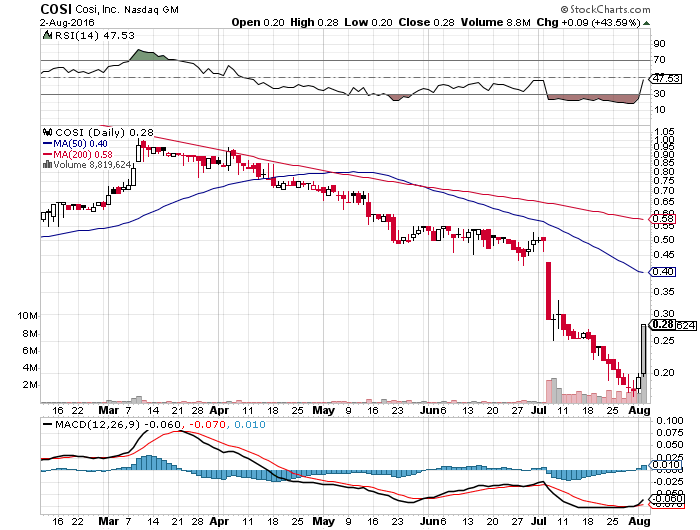Click the green overbought RSI area in March

147,55
